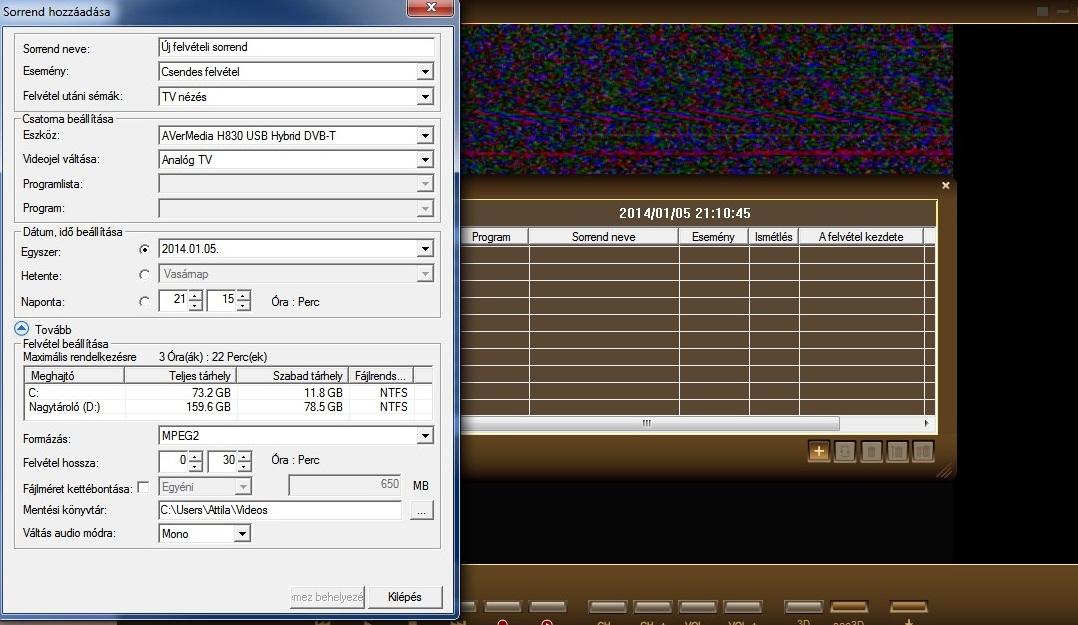
Task: Open the Egyszer date dropdown 2014.01.05.
Action: (425, 249)
